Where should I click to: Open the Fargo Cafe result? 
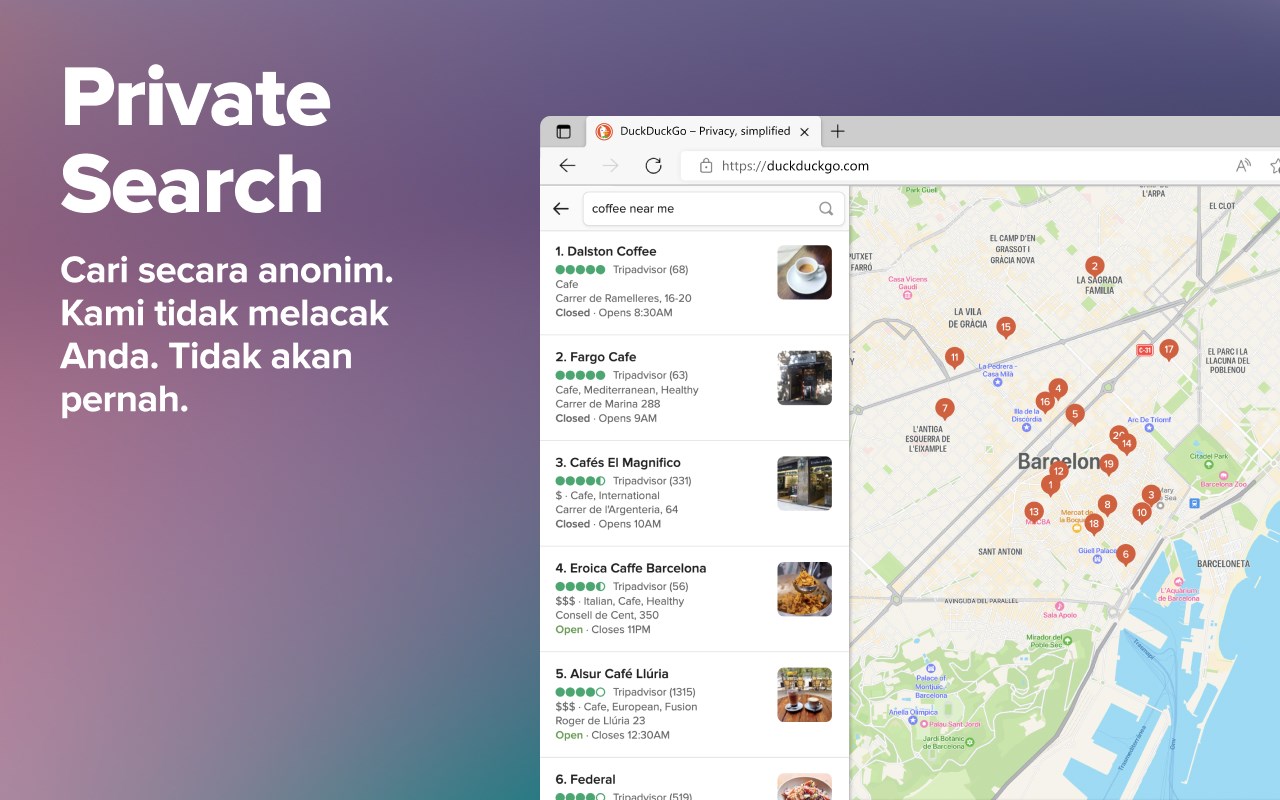tap(694, 388)
